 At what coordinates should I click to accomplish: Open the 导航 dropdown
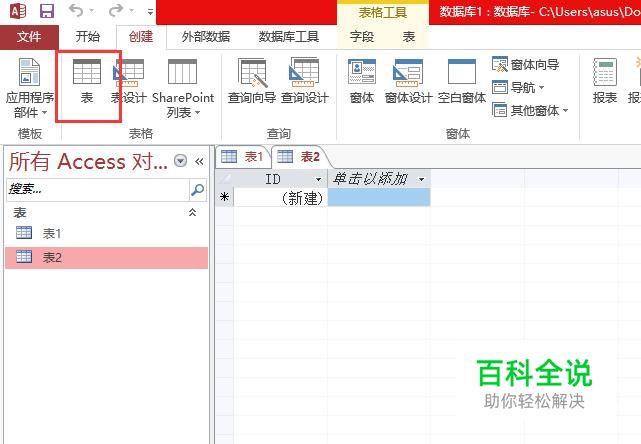point(518,87)
